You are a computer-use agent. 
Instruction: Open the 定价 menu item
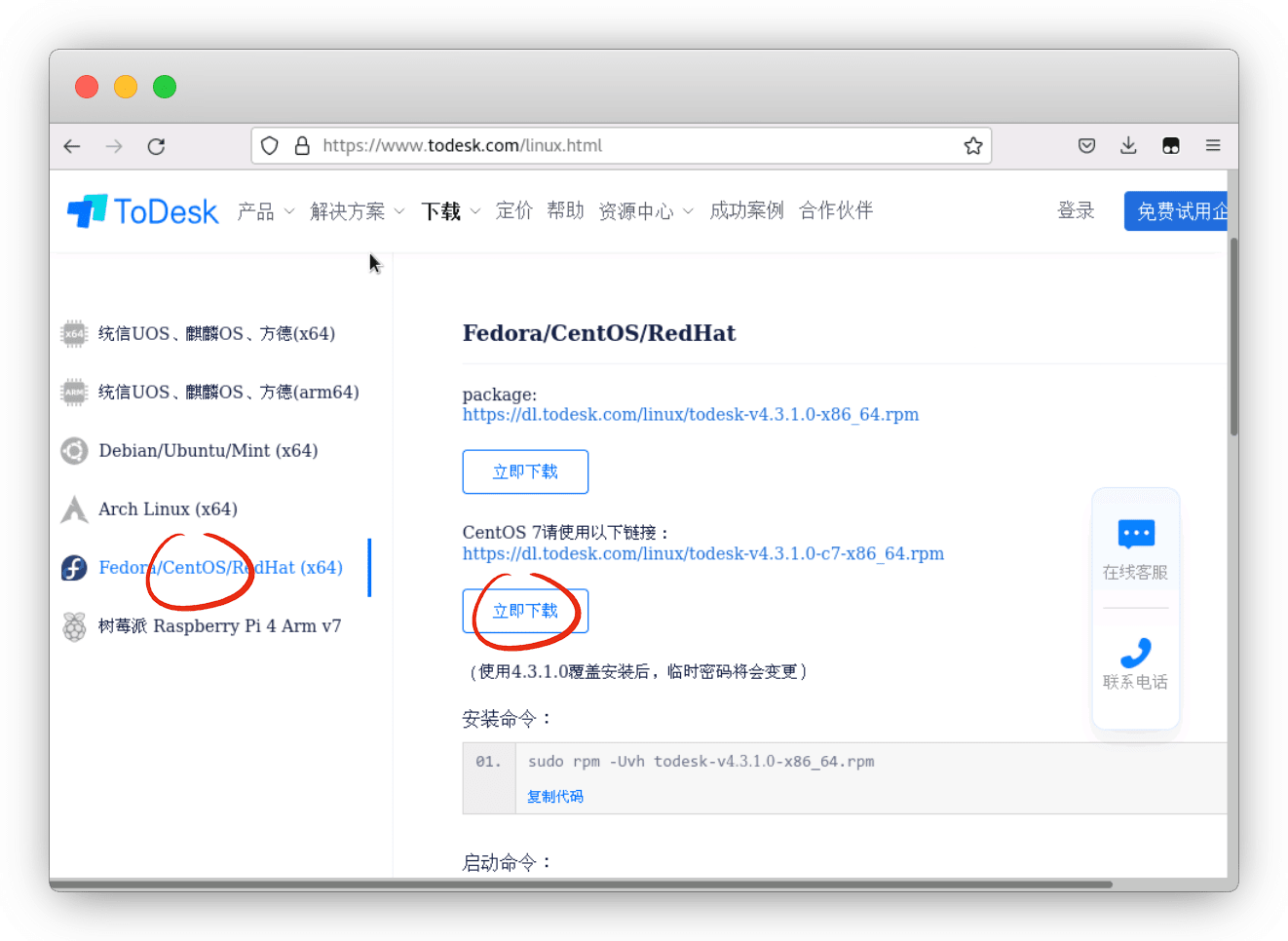tap(513, 211)
